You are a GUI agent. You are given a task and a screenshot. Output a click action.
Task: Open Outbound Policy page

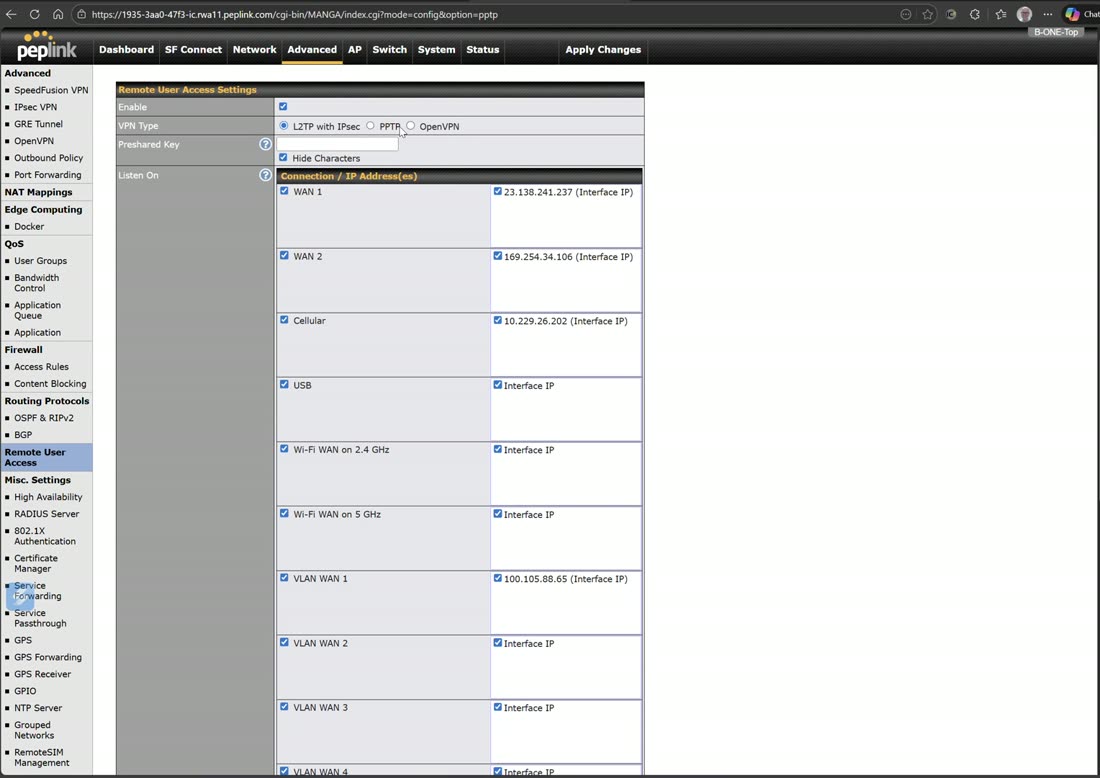pyautogui.click(x=48, y=158)
